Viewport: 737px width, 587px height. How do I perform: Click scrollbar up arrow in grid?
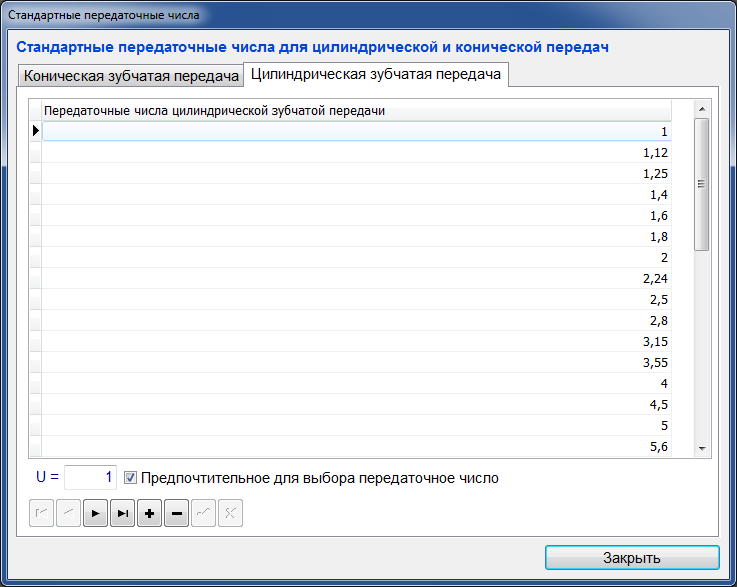702,109
